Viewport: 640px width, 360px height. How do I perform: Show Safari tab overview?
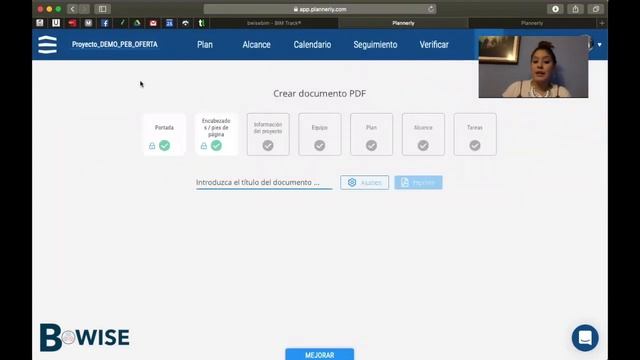tap(596, 9)
